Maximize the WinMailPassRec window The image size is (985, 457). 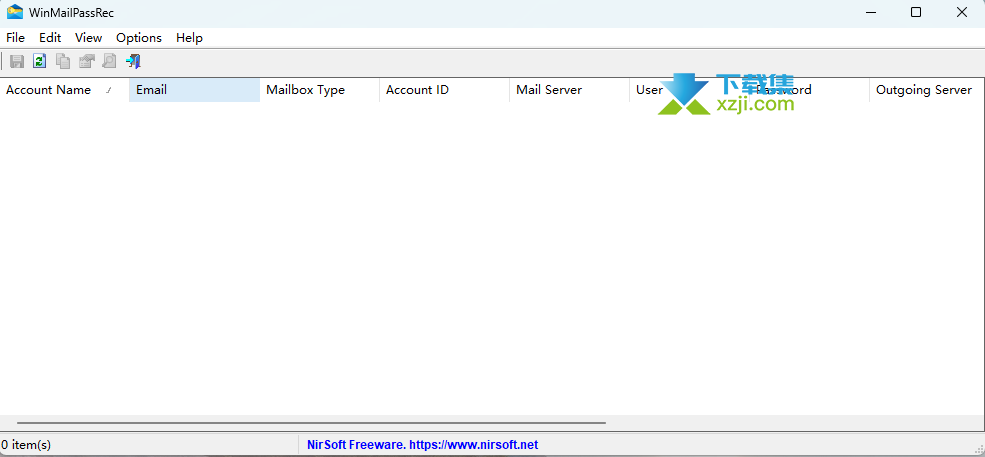point(916,12)
